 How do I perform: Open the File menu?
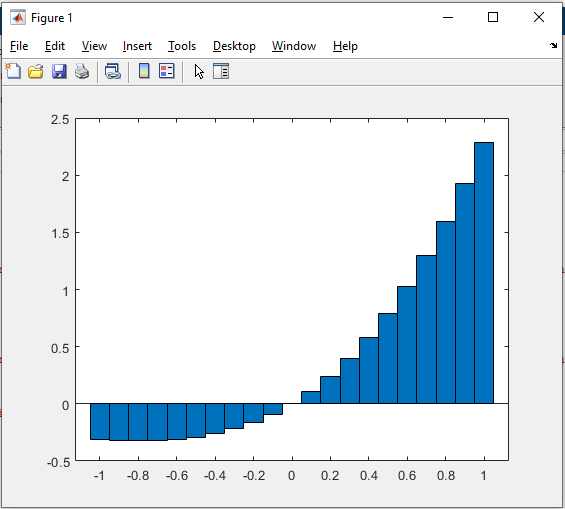tap(19, 46)
